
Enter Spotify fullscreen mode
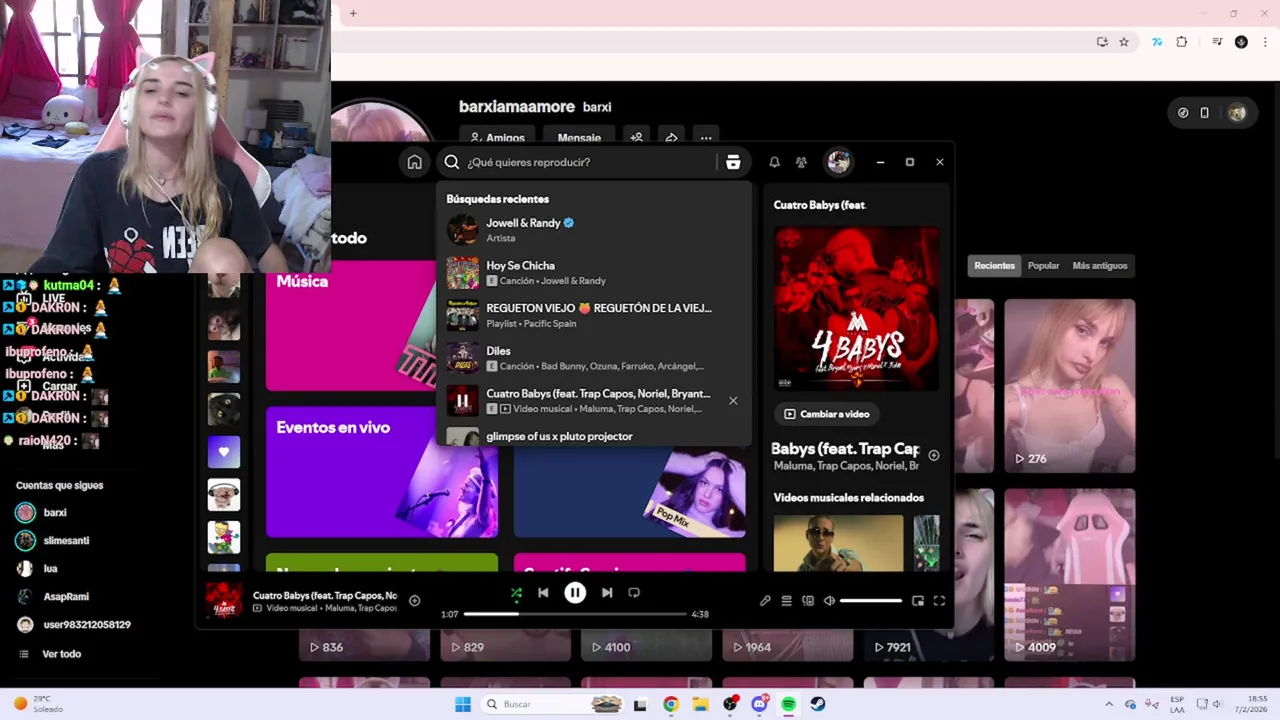click(x=939, y=601)
